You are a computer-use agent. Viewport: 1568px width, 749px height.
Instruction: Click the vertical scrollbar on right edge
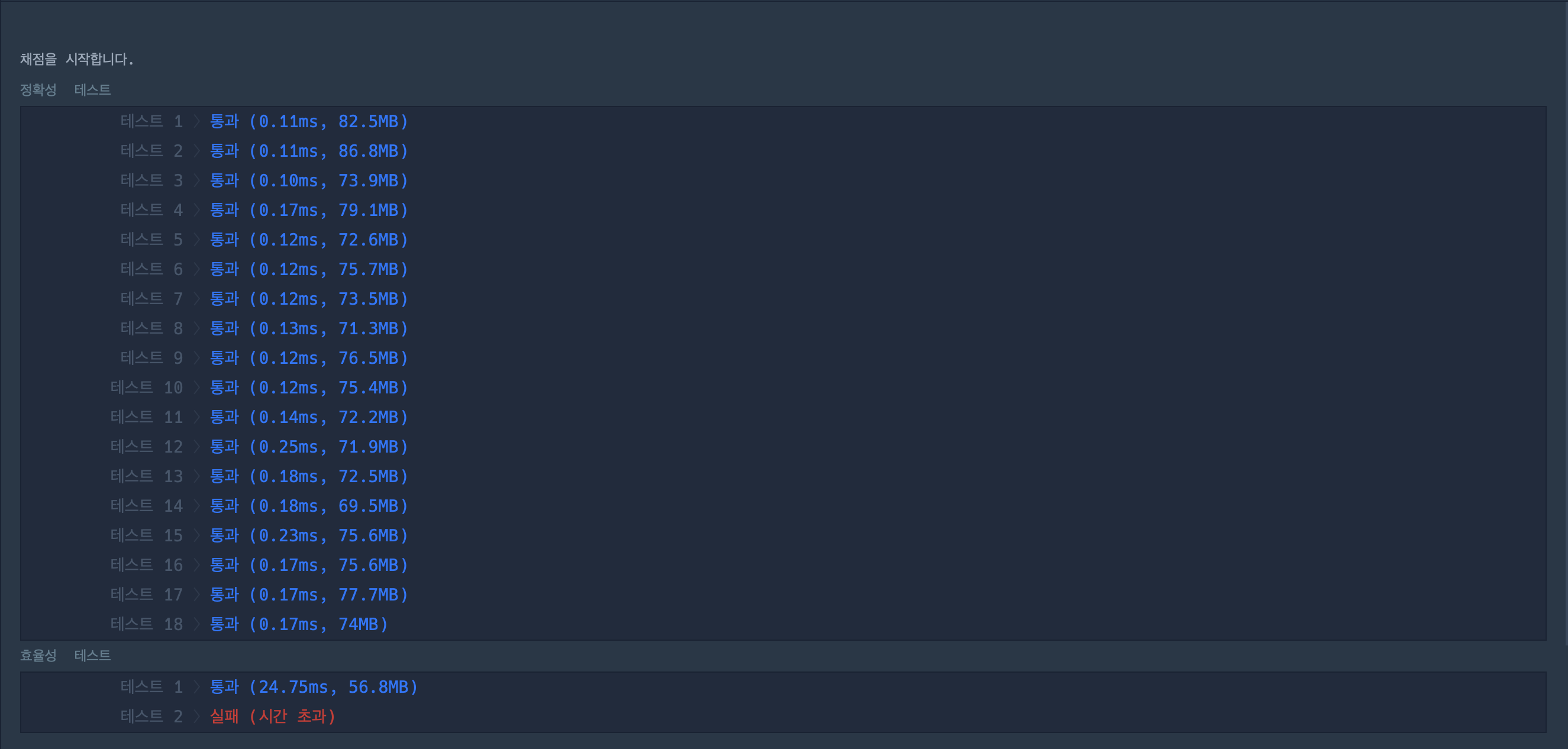[1565, 322]
